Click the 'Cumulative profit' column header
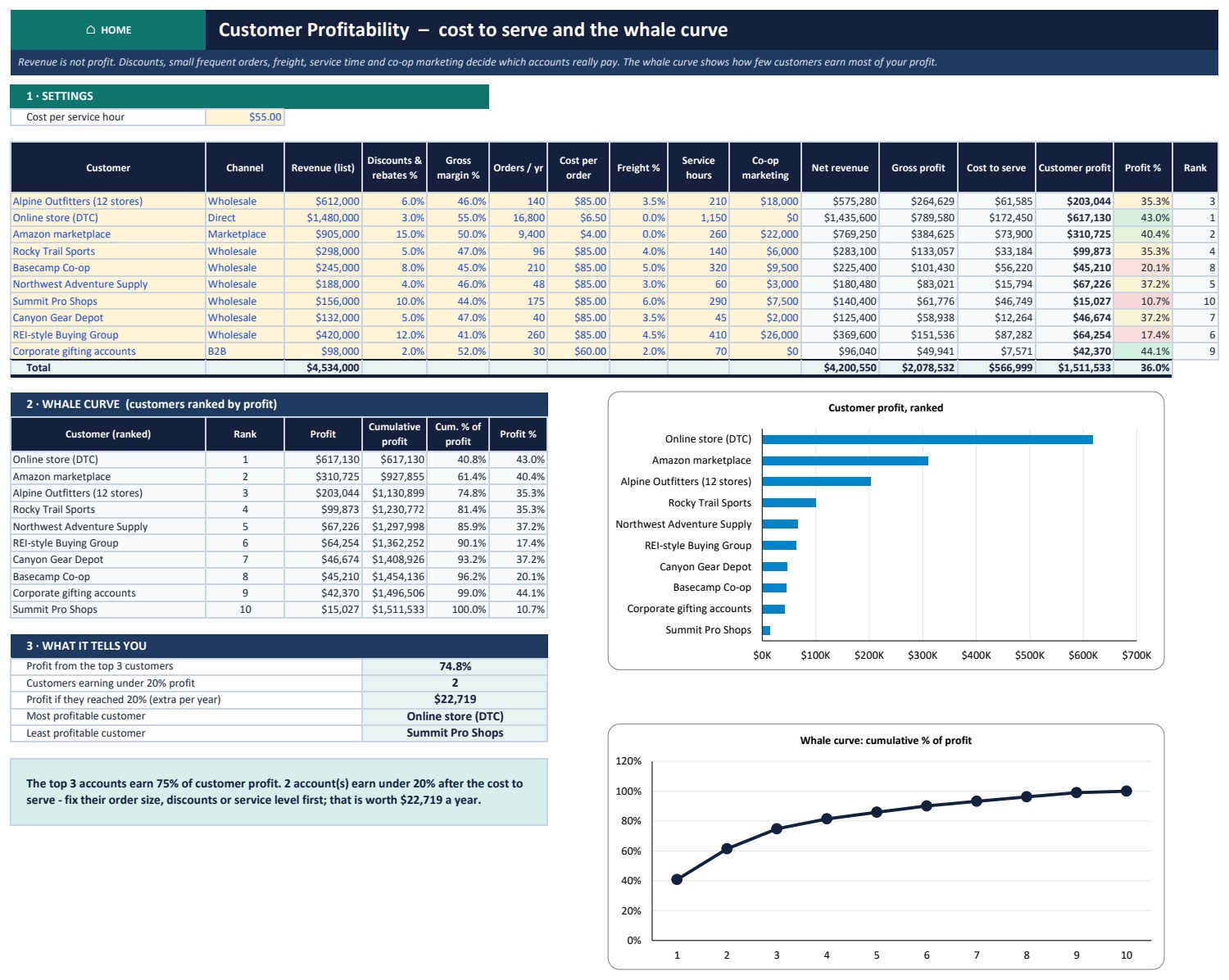The height and width of the screenshot is (980, 1229). [394, 434]
